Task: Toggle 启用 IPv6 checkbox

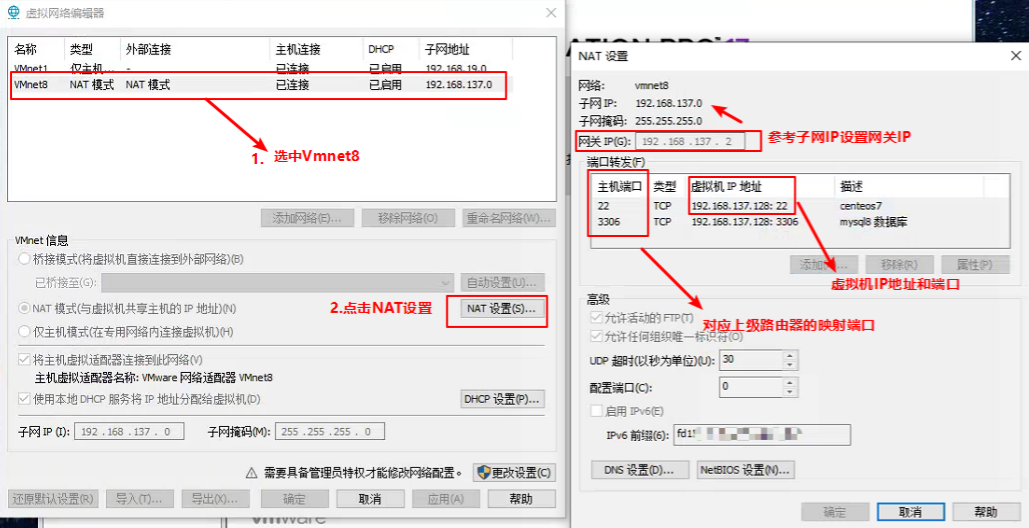Action: click(597, 411)
